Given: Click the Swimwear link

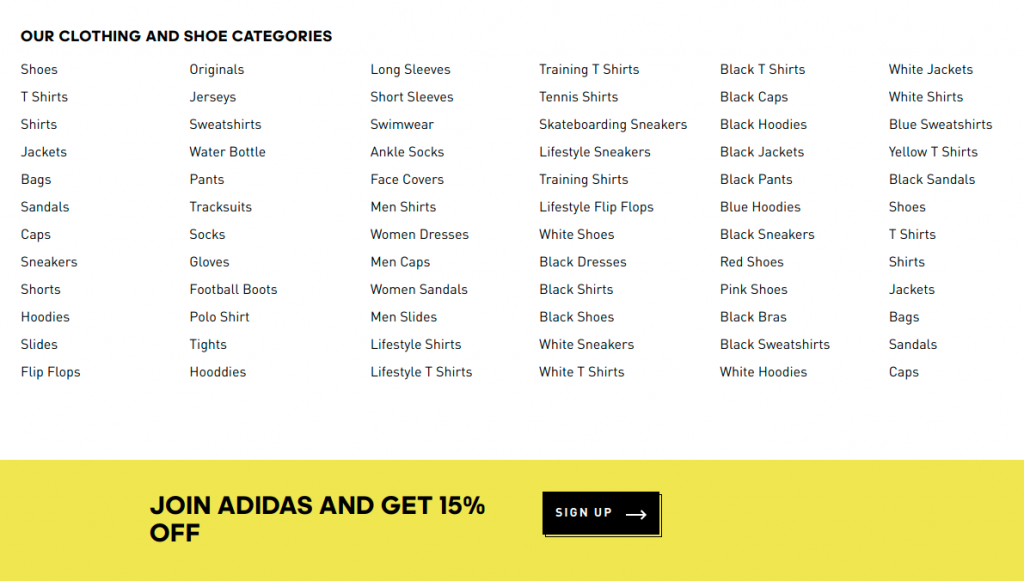Looking at the screenshot, I should [402, 125].
